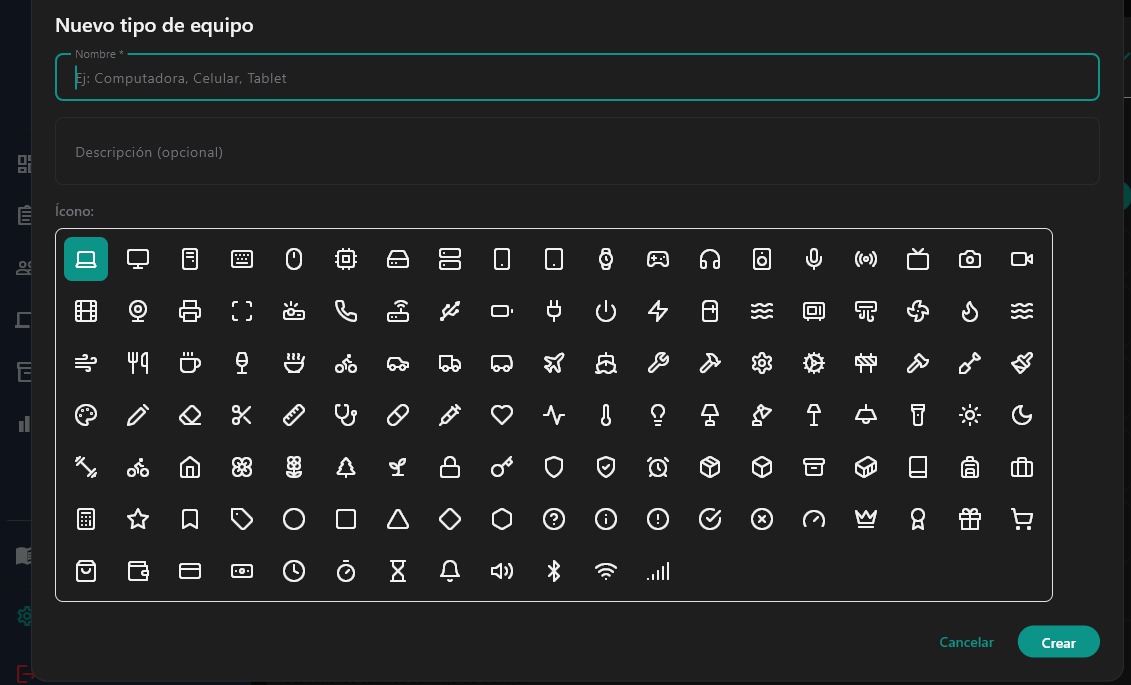Choose the game controller icon
Screen dimensions: 1131x685
point(658,259)
